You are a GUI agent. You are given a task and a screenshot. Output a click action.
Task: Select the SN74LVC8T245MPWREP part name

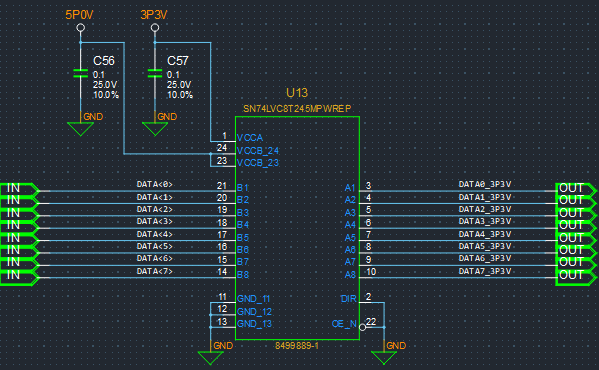pos(297,108)
